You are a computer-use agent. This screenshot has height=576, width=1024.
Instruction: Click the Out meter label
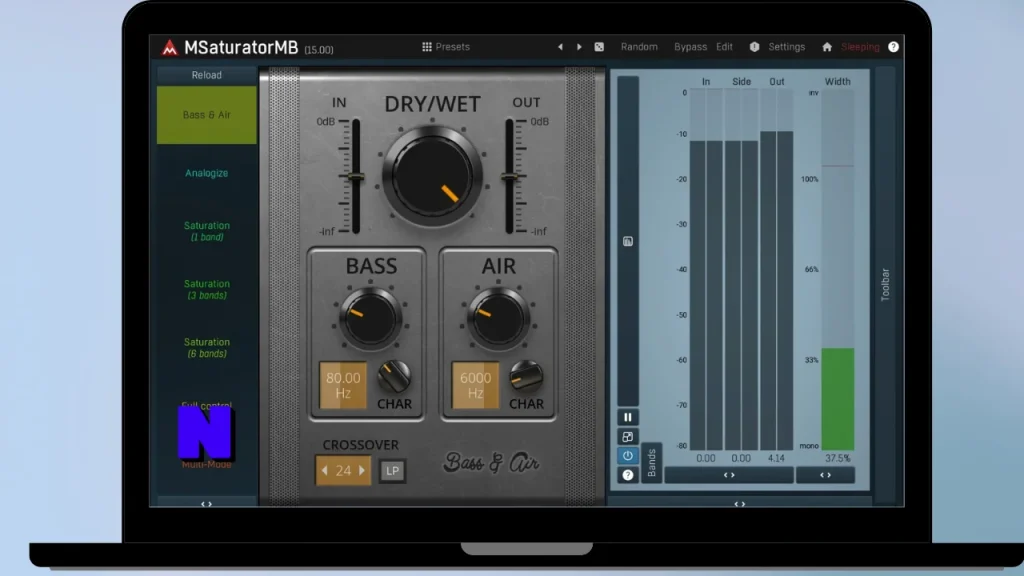click(x=776, y=82)
